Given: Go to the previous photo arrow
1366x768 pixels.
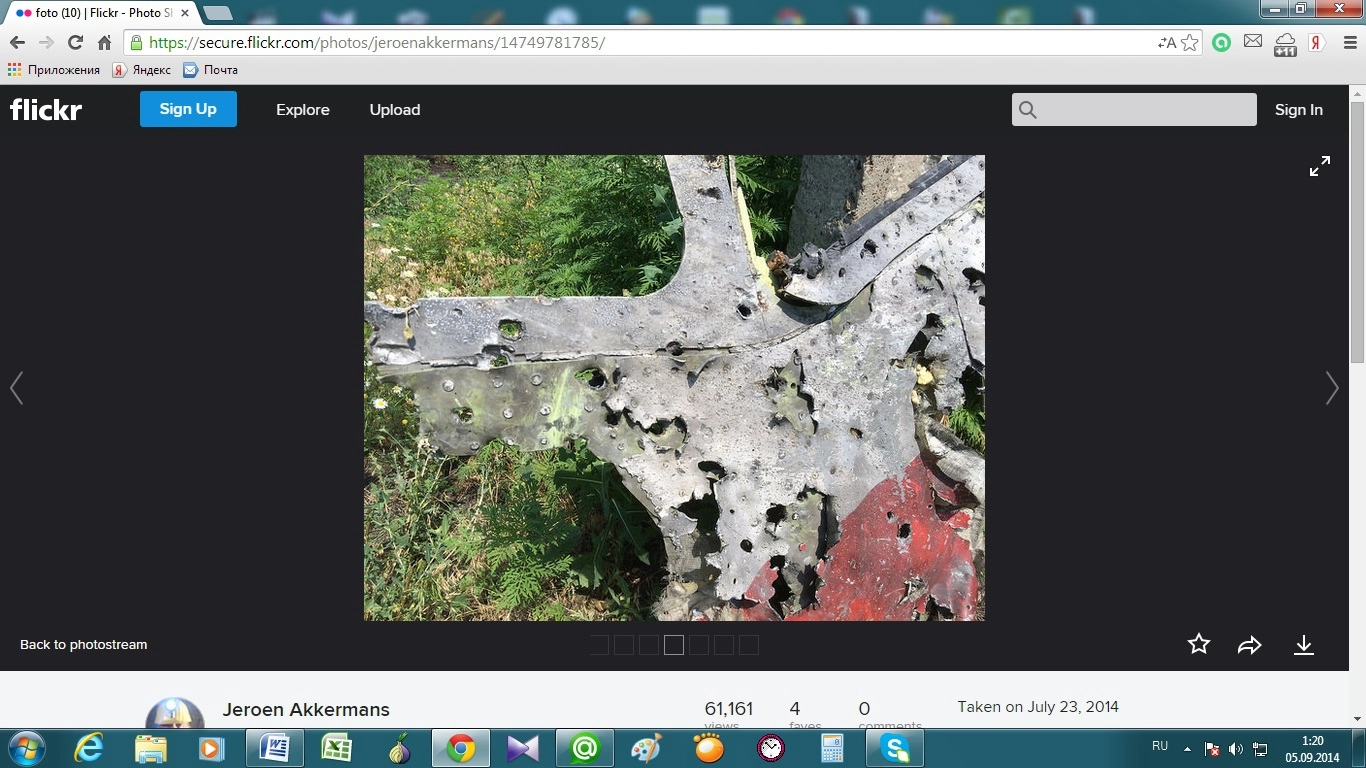Looking at the screenshot, I should (17, 388).
